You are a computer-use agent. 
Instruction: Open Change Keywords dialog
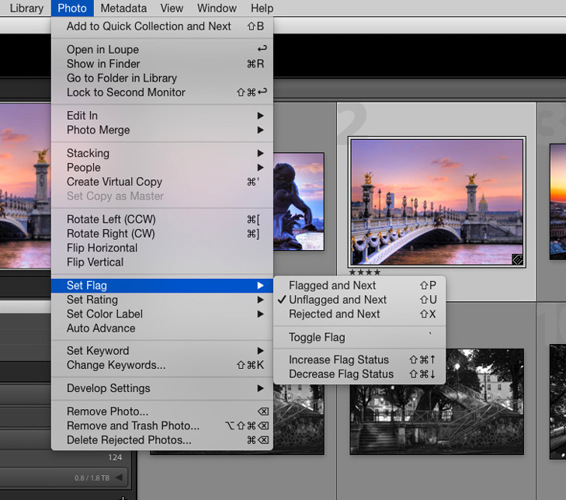click(x=162, y=365)
